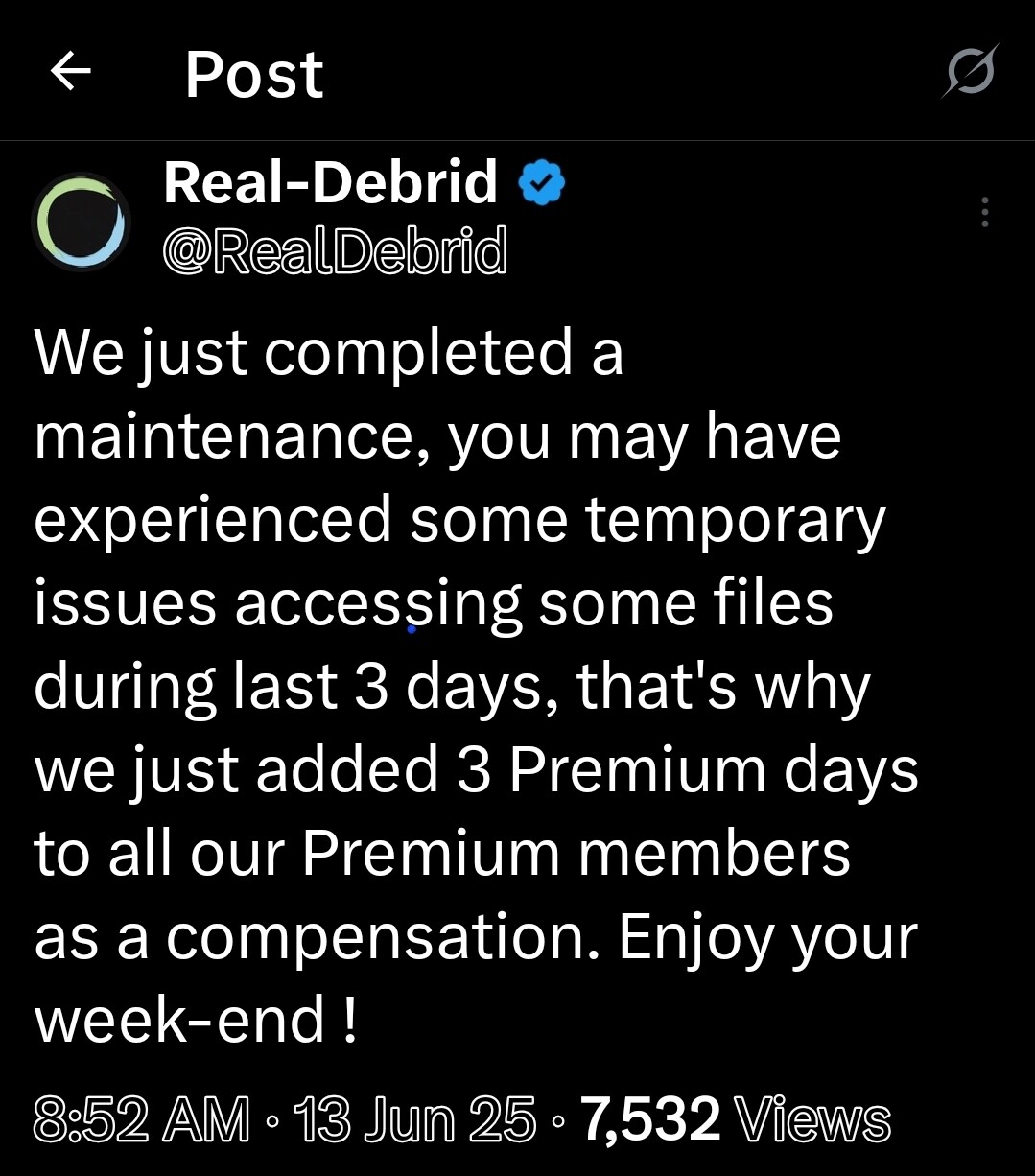Image resolution: width=1035 pixels, height=1176 pixels.
Task: Click the word "experienced" in the post
Action: click(x=213, y=521)
